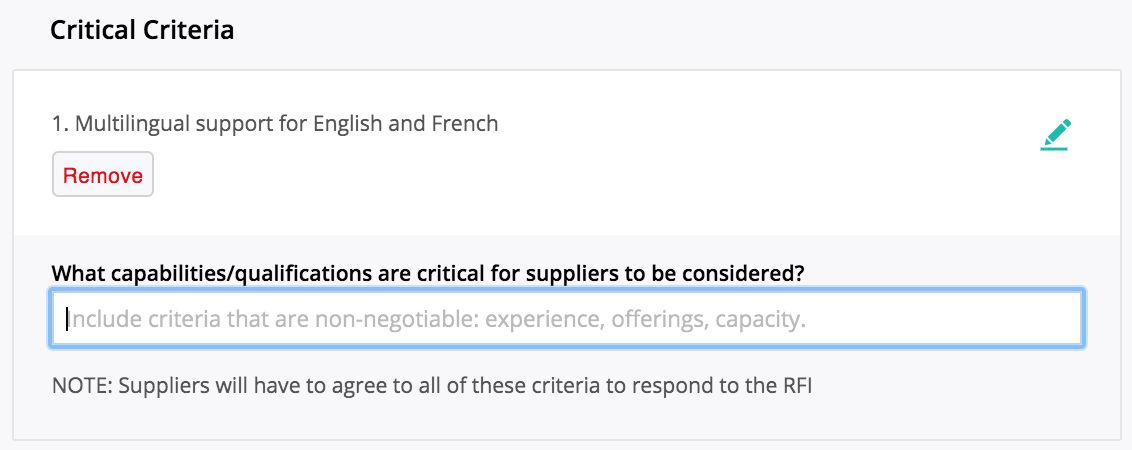Click 'capacity.' at the placeholder's end
The height and width of the screenshot is (450, 1132).
click(x=760, y=319)
